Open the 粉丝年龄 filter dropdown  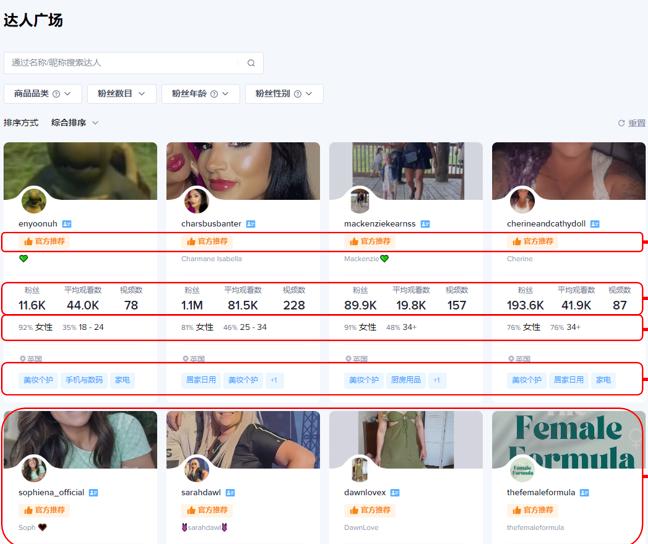(x=201, y=94)
